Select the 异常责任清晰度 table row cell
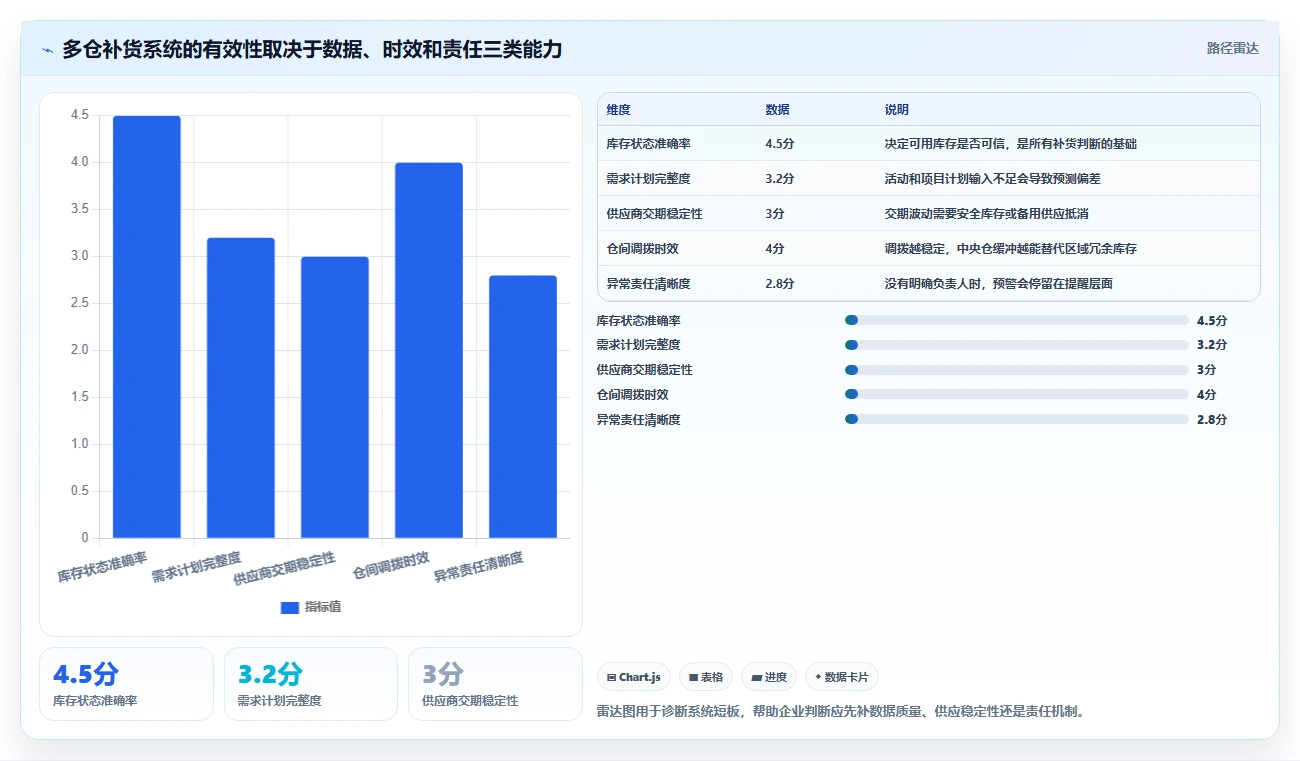The width and height of the screenshot is (1300, 761). click(x=648, y=284)
